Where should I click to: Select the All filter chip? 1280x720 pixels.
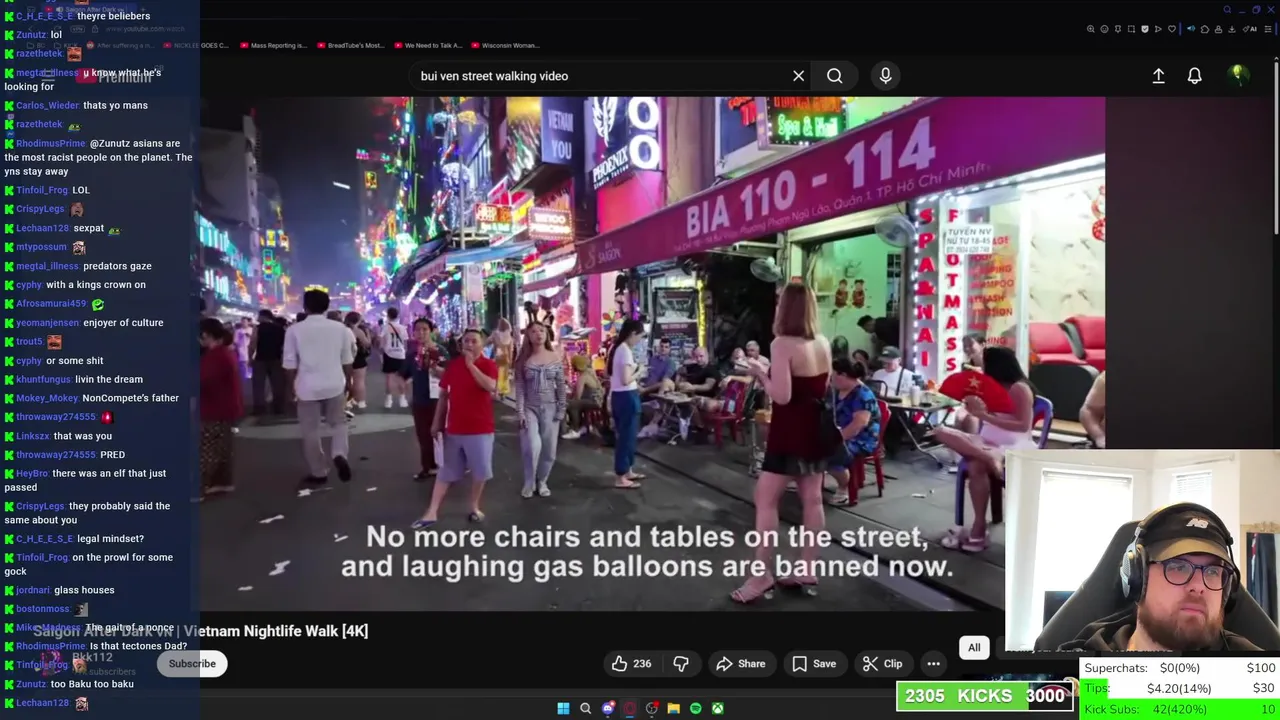click(x=974, y=647)
